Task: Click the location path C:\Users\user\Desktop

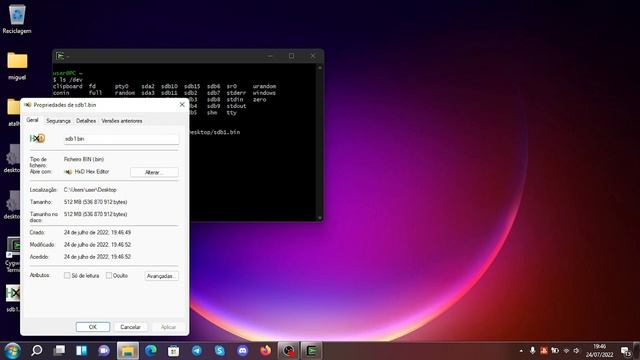Action: 90,190
